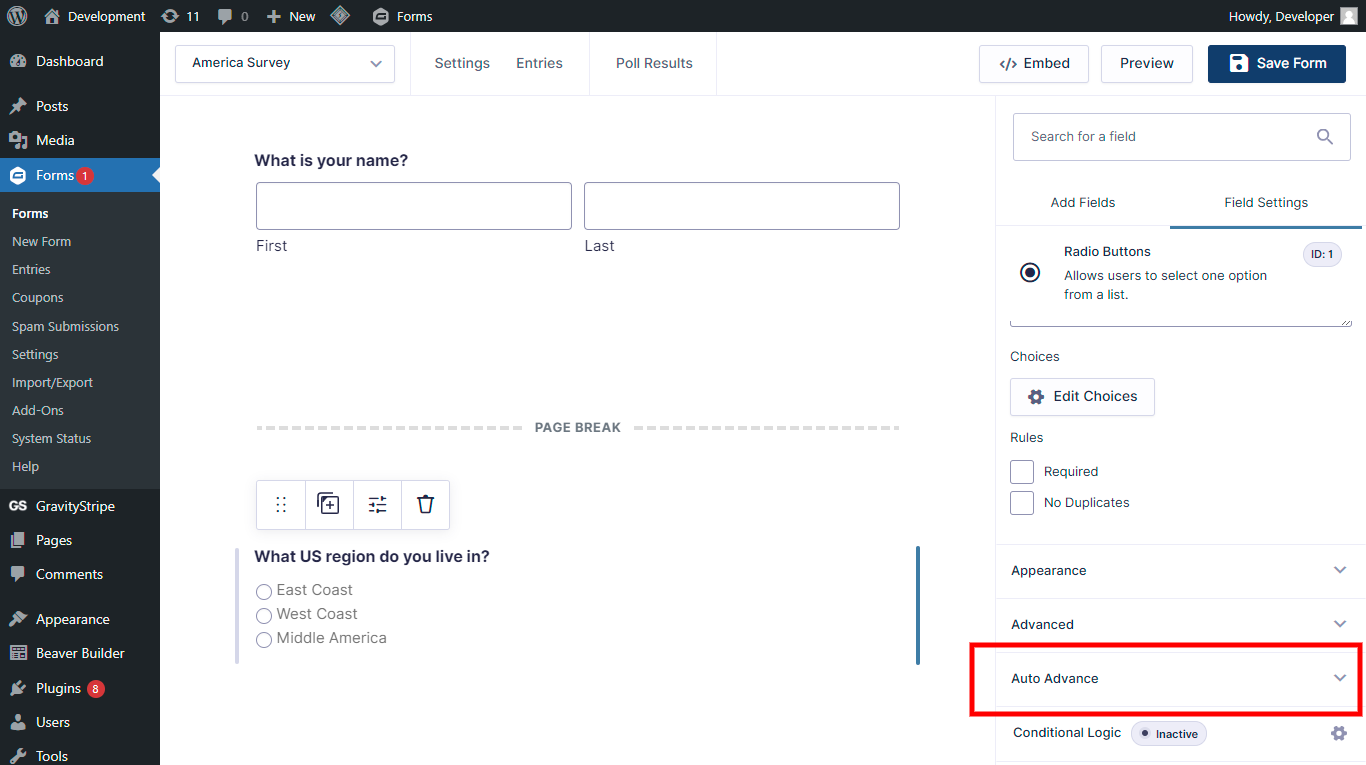Select the East Coast radio button
The image size is (1366, 765).
pyautogui.click(x=264, y=592)
